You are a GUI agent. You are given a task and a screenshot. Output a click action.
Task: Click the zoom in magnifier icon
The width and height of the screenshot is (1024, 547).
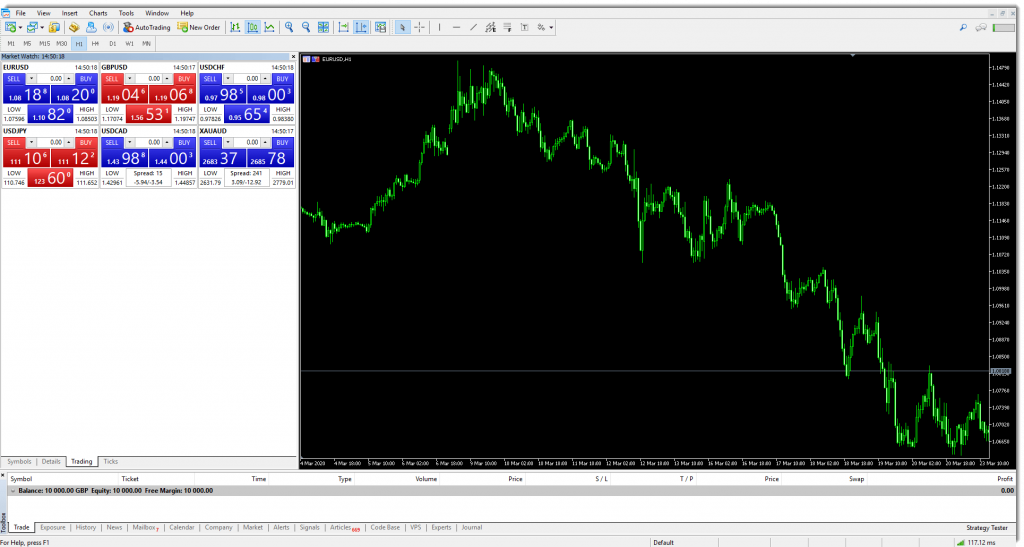[288, 27]
